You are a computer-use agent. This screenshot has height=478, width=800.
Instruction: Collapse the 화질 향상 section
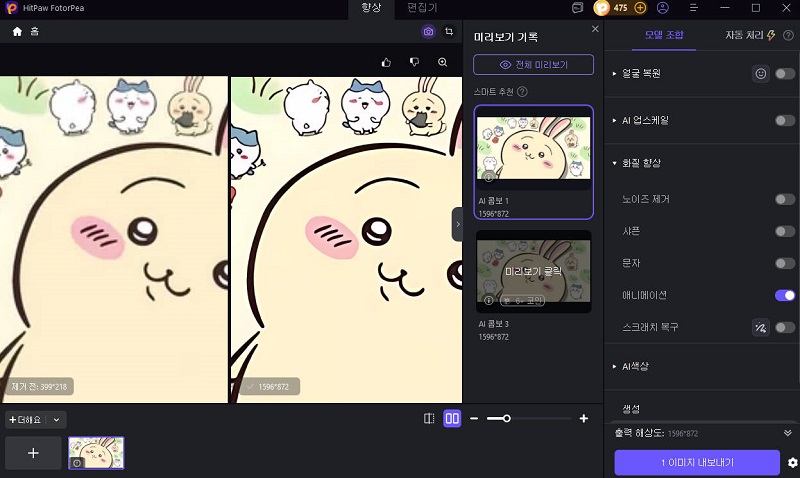pos(614,163)
